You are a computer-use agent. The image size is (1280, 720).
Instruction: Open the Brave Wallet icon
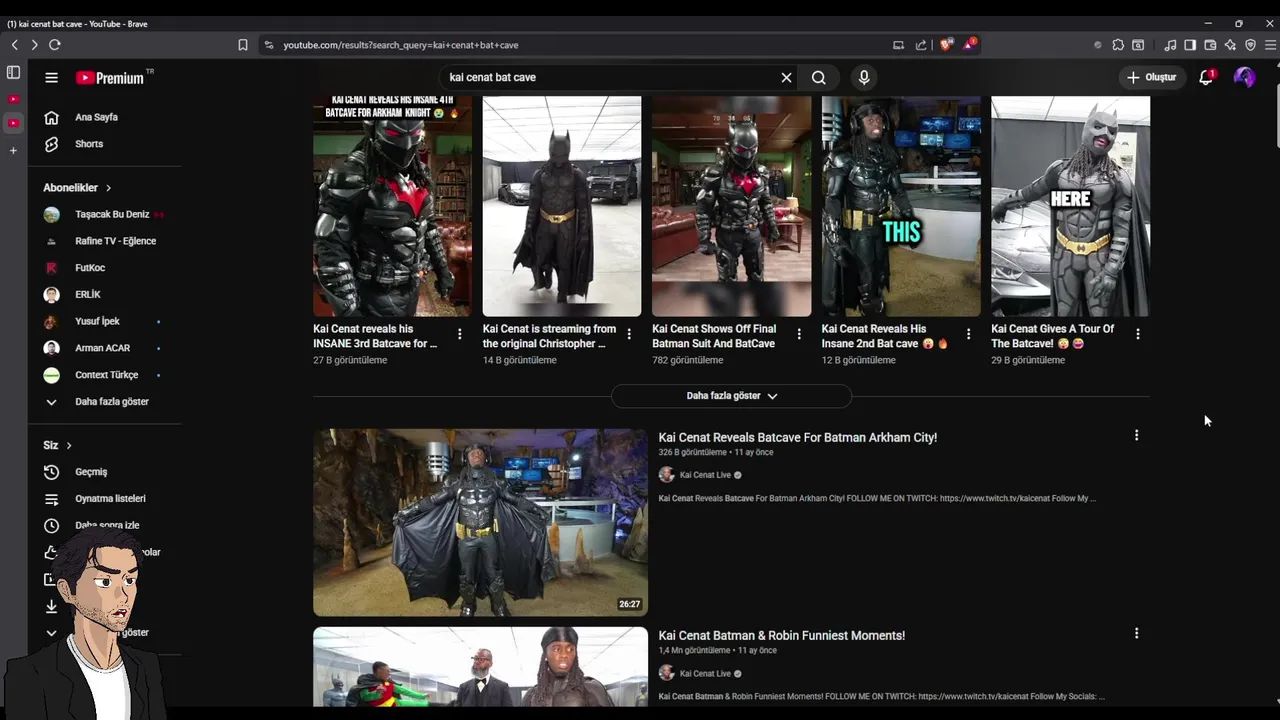(x=1210, y=45)
